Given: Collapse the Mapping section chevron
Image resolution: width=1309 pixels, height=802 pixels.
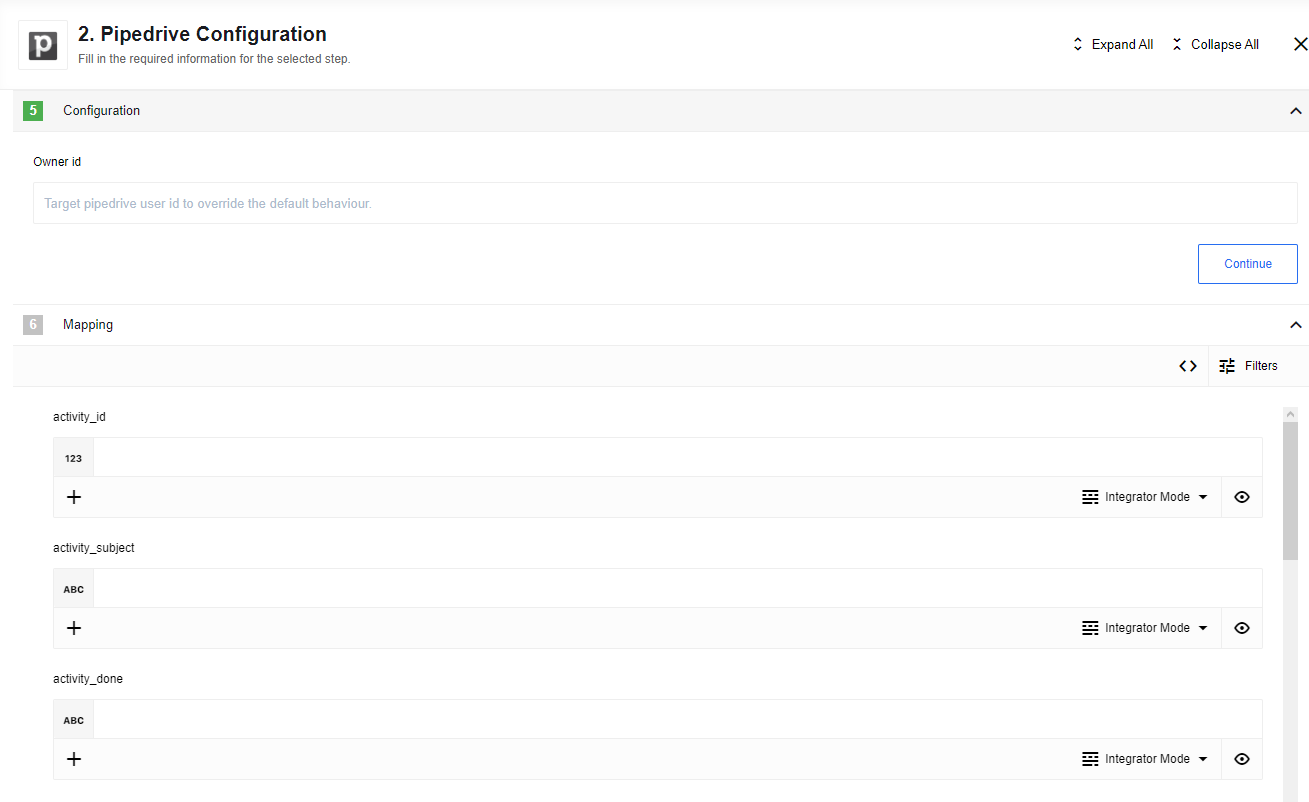Looking at the screenshot, I should (1296, 325).
